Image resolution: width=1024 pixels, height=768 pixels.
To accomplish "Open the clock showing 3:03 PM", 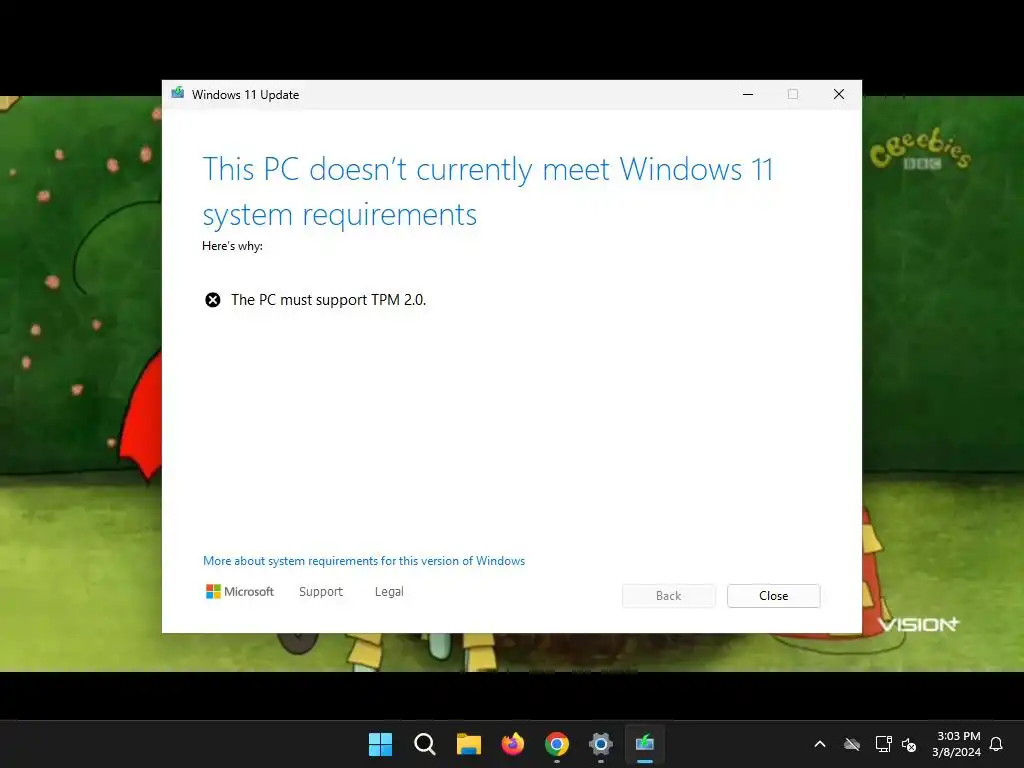I will [x=957, y=744].
